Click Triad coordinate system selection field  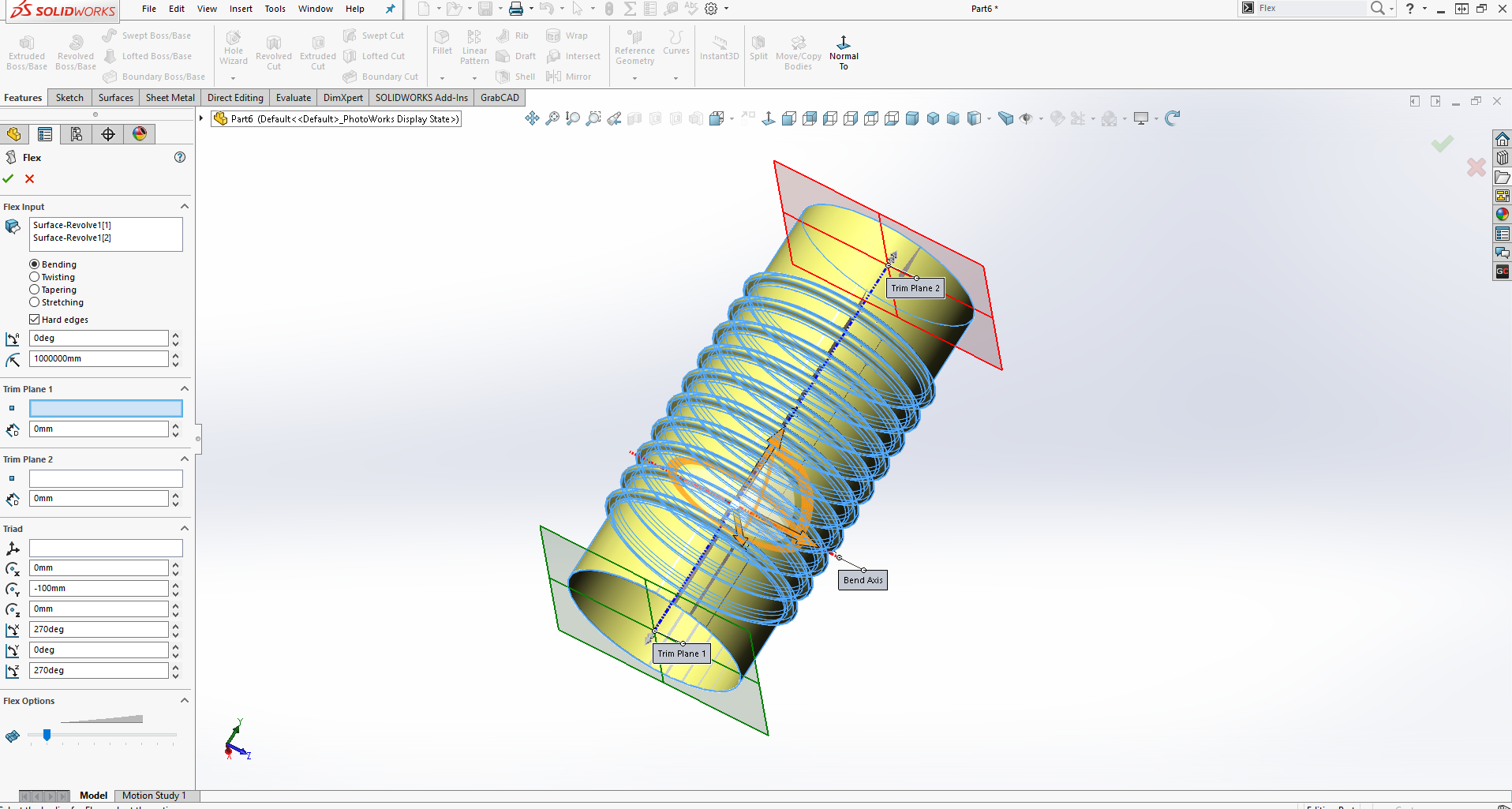click(x=106, y=548)
